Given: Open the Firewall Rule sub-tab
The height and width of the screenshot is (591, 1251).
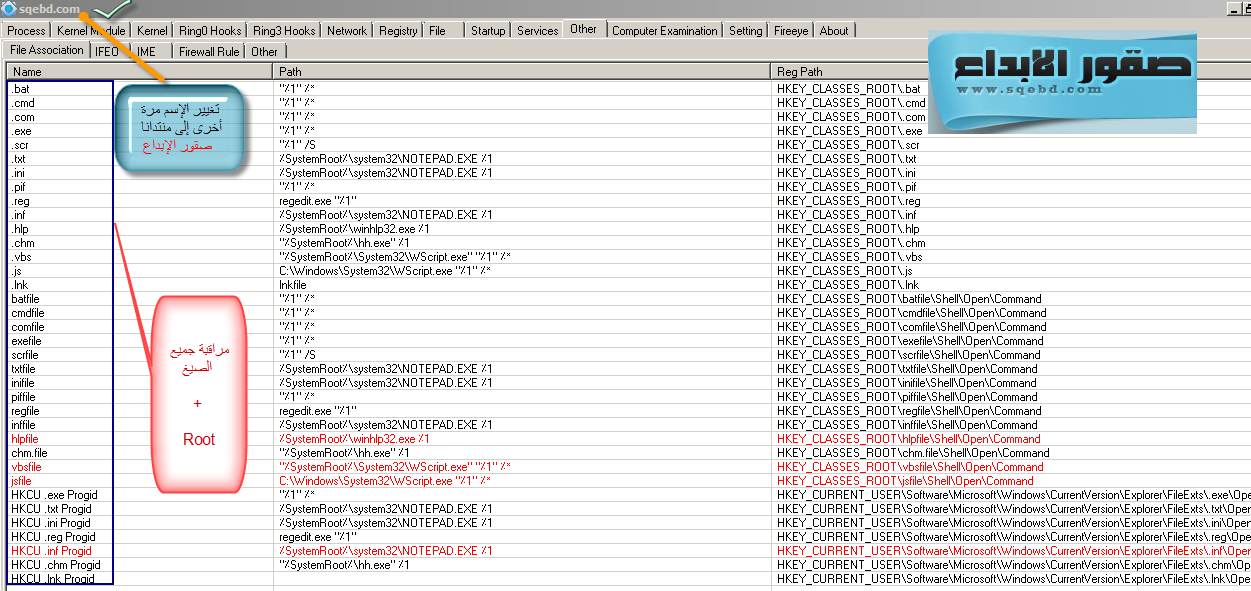Looking at the screenshot, I should 209,51.
